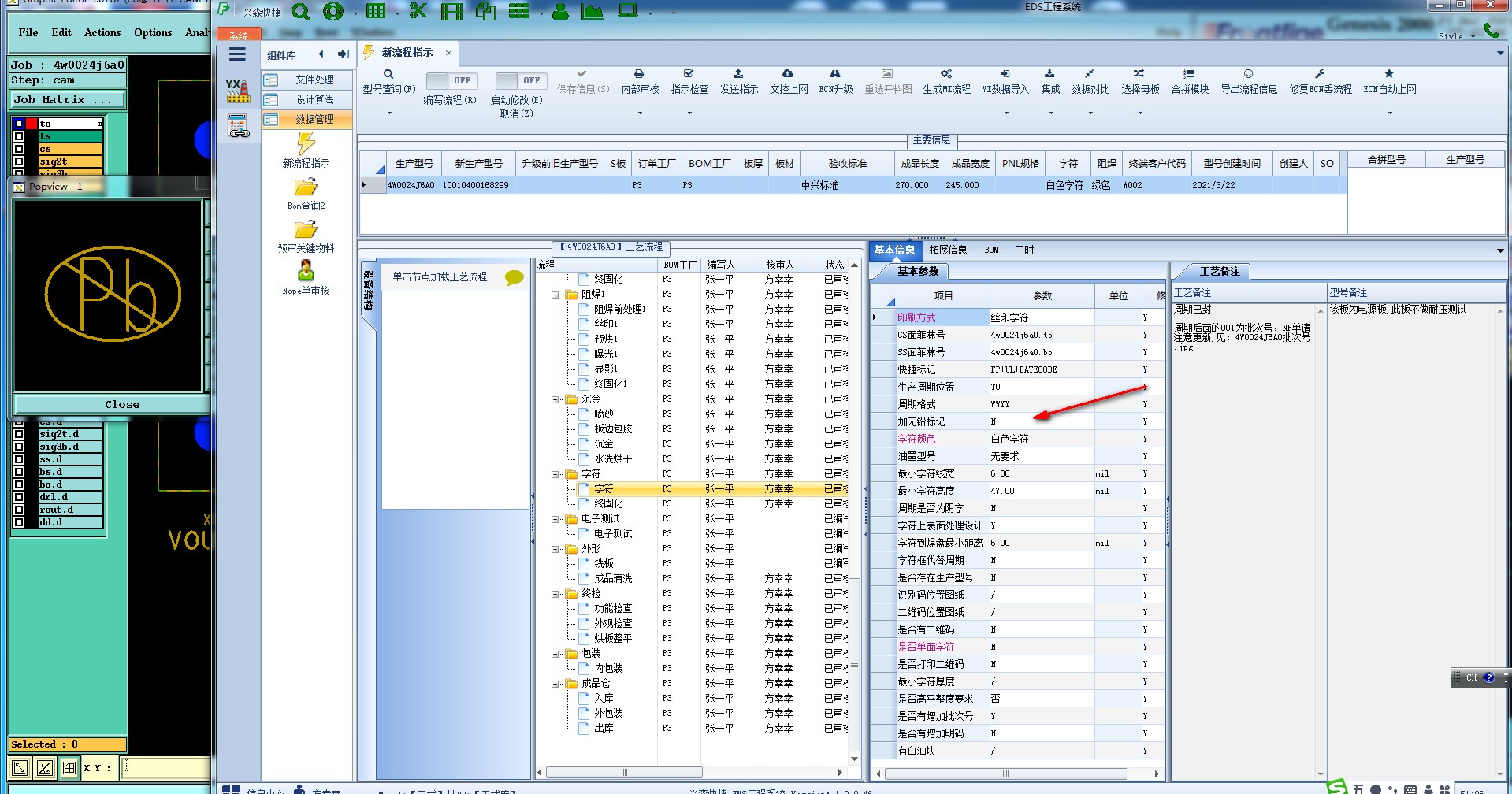Viewport: 1512px width, 794px height.
Task: Click the green area chart icon
Action: [x=593, y=11]
